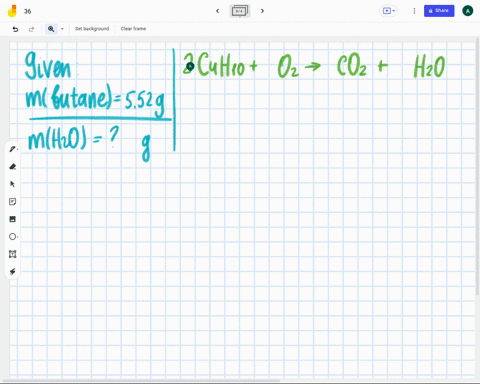
Task: Select the Circle shape tool
Action: (x=13, y=237)
